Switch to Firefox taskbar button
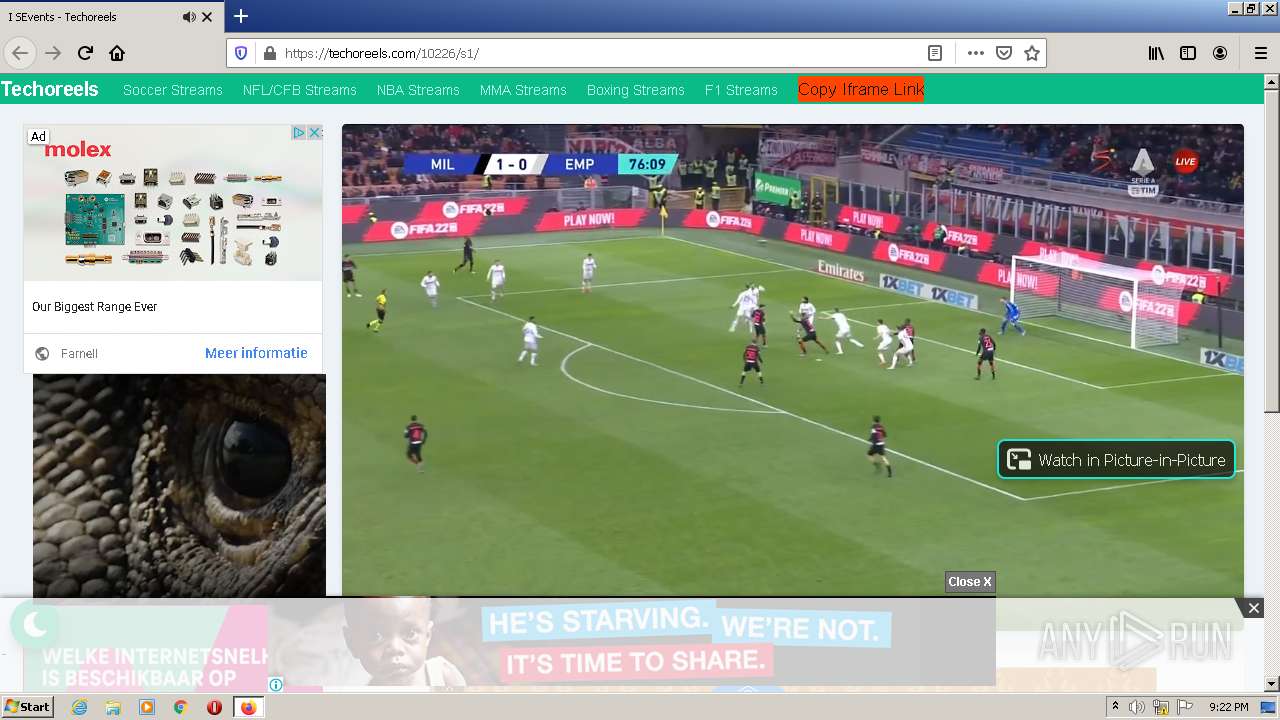The image size is (1280, 720). coord(248,707)
